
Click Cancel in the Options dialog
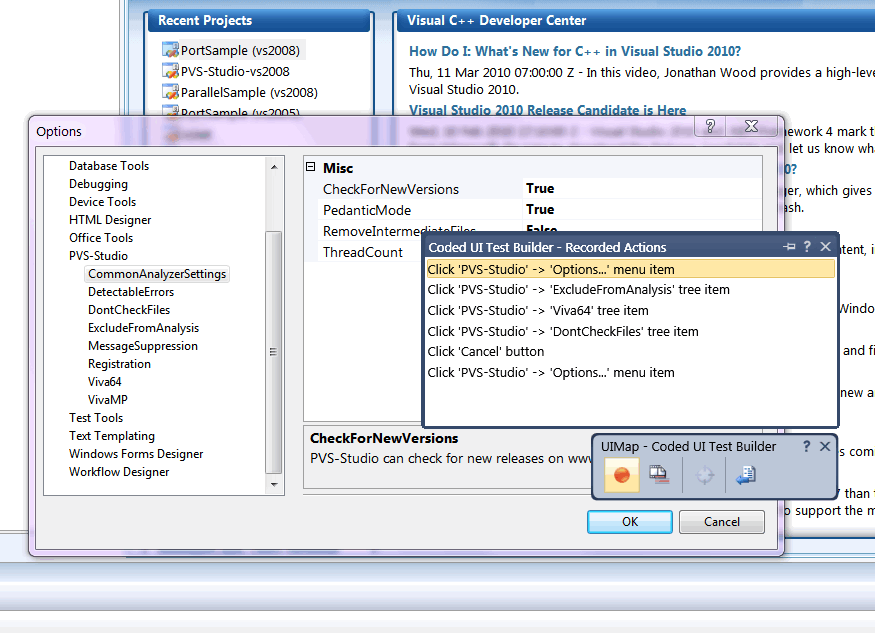722,522
